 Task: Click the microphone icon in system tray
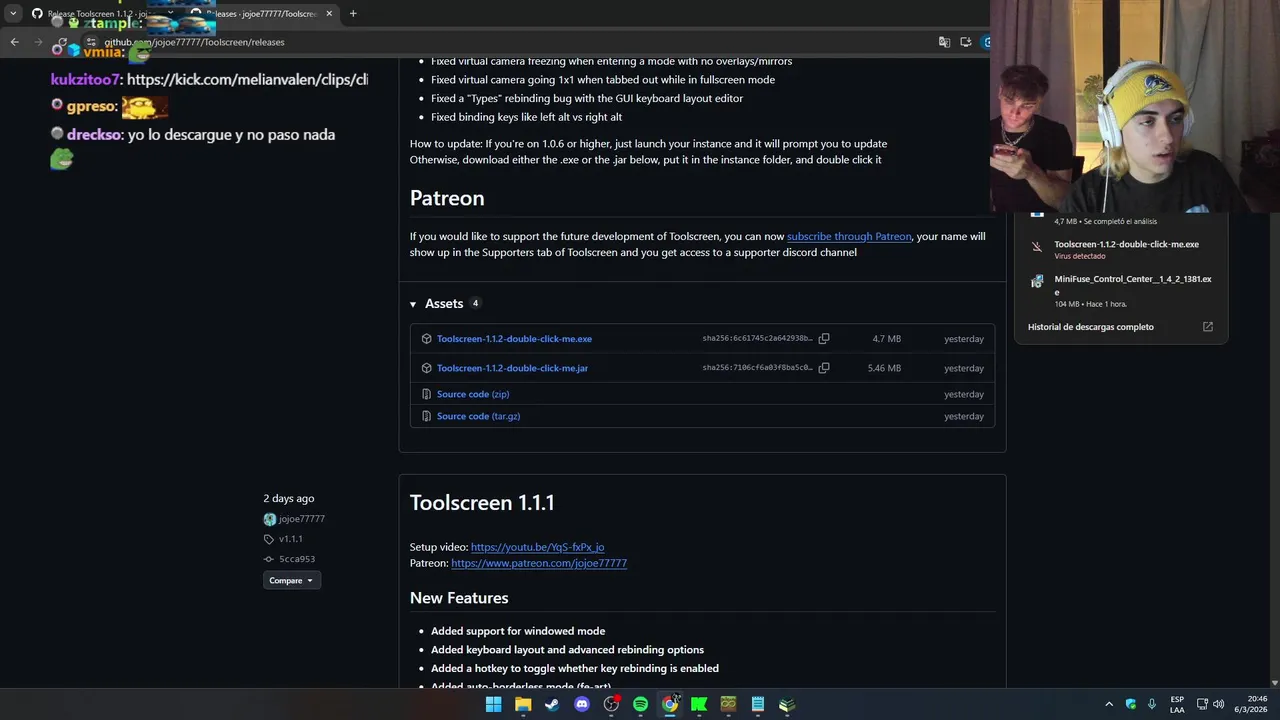[x=1152, y=704]
